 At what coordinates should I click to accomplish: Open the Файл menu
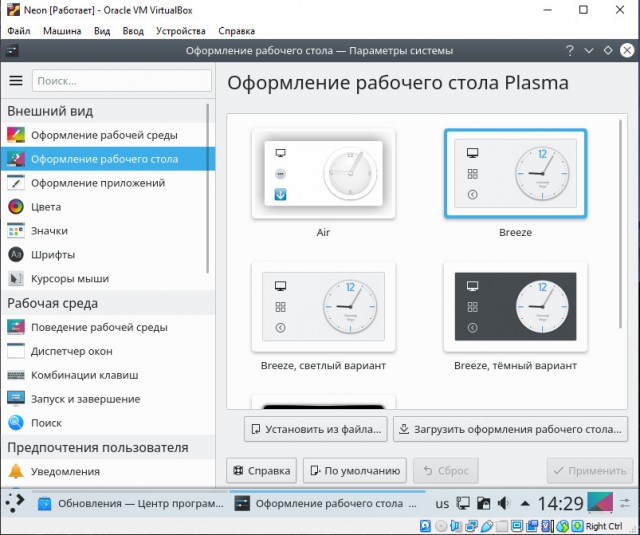click(19, 31)
